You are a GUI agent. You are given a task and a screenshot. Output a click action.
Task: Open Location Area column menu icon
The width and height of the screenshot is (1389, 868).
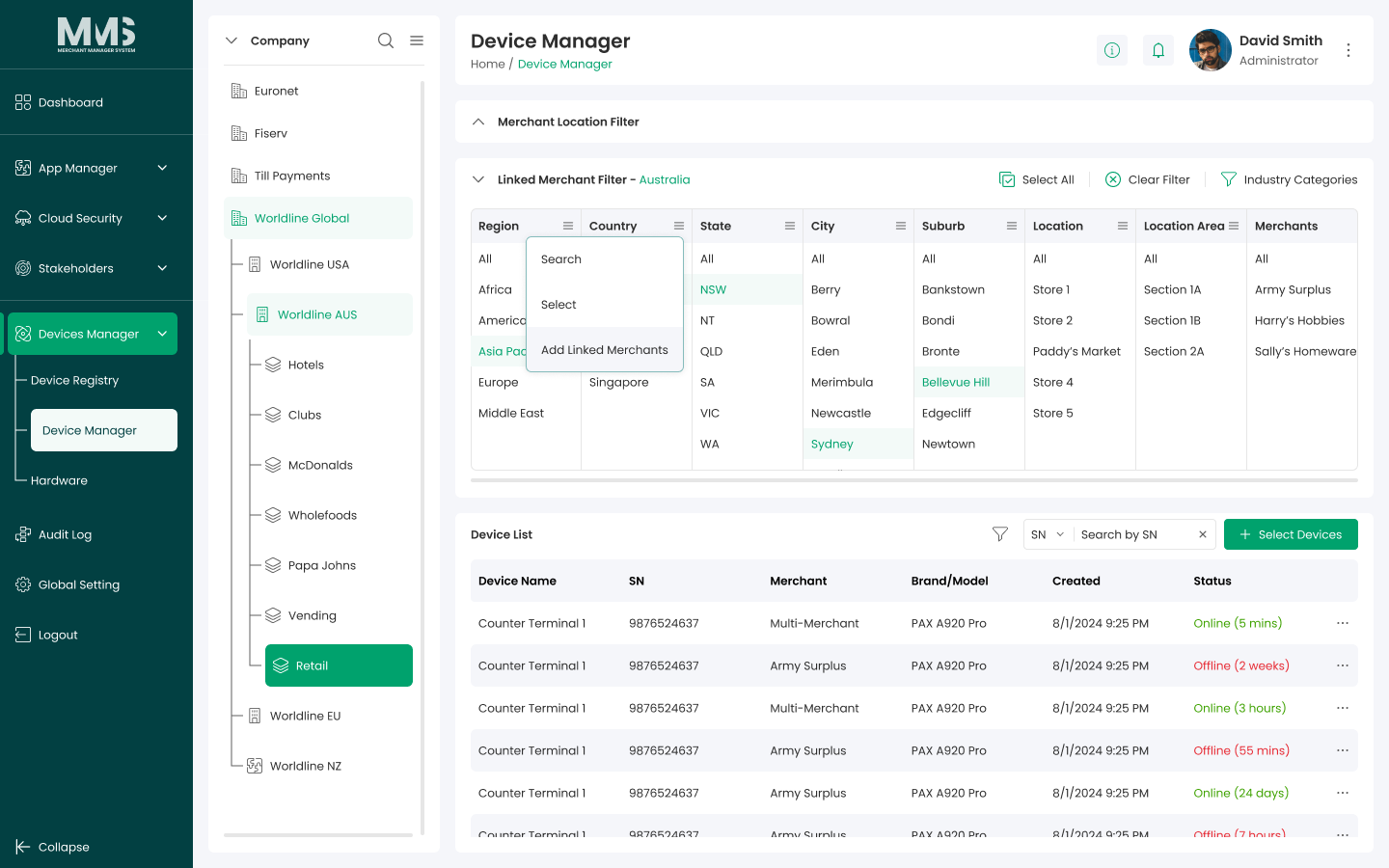pyautogui.click(x=1234, y=226)
